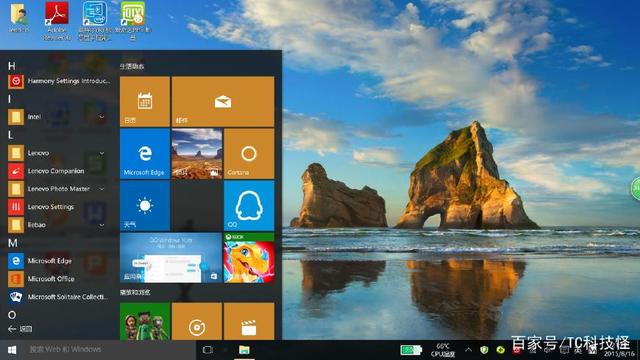Jump to letter M section header
The height and width of the screenshot is (360, 640).
point(13,243)
